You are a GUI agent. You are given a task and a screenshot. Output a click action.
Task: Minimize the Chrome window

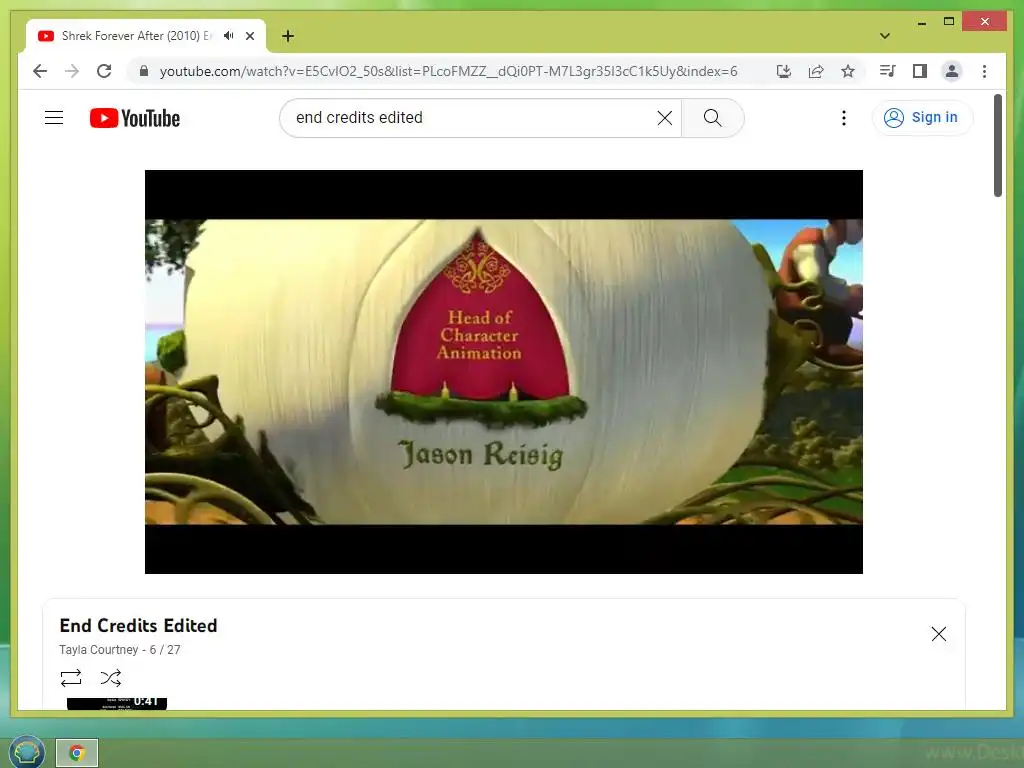[x=921, y=22]
